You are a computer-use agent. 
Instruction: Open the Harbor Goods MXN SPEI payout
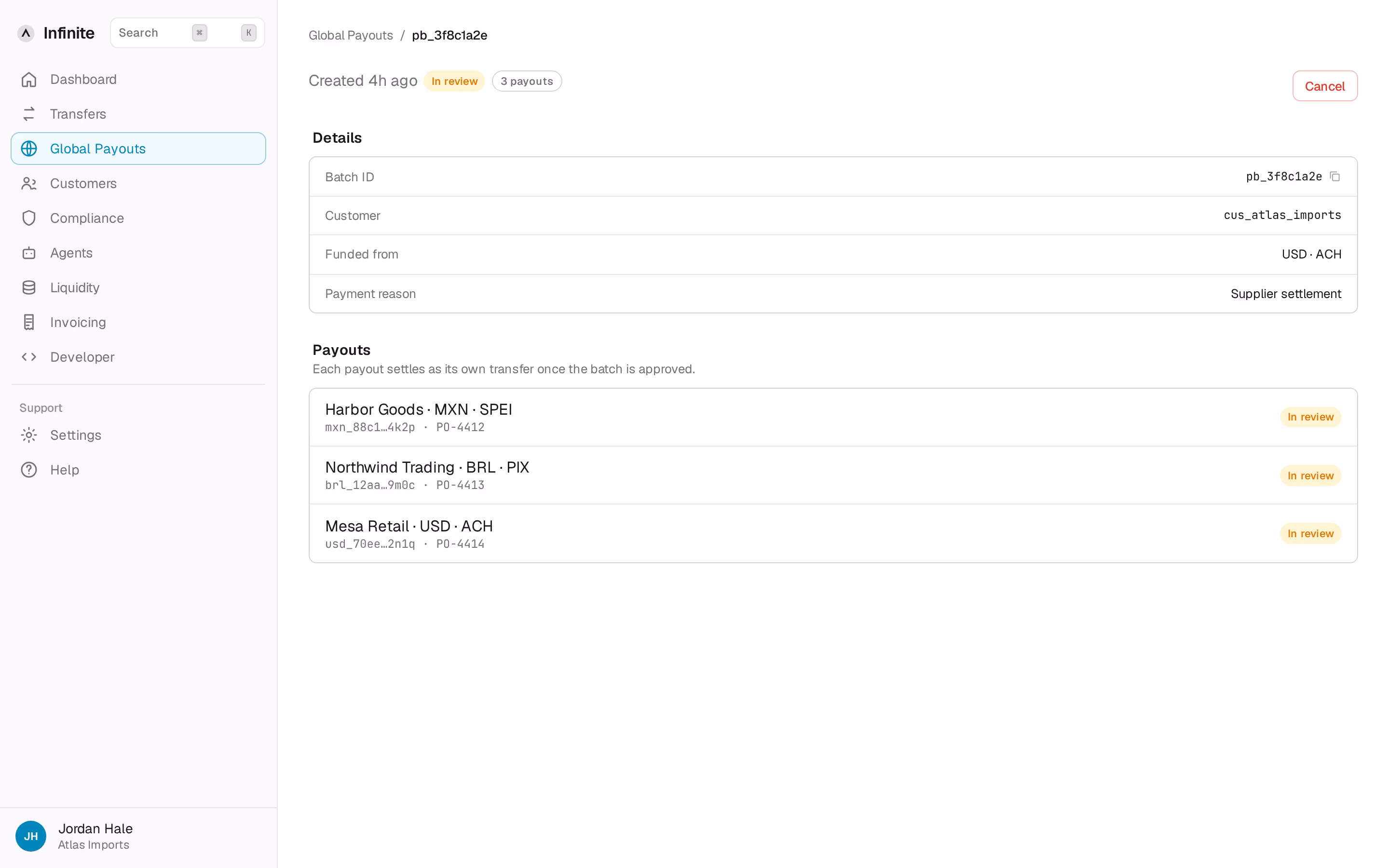[x=833, y=417]
